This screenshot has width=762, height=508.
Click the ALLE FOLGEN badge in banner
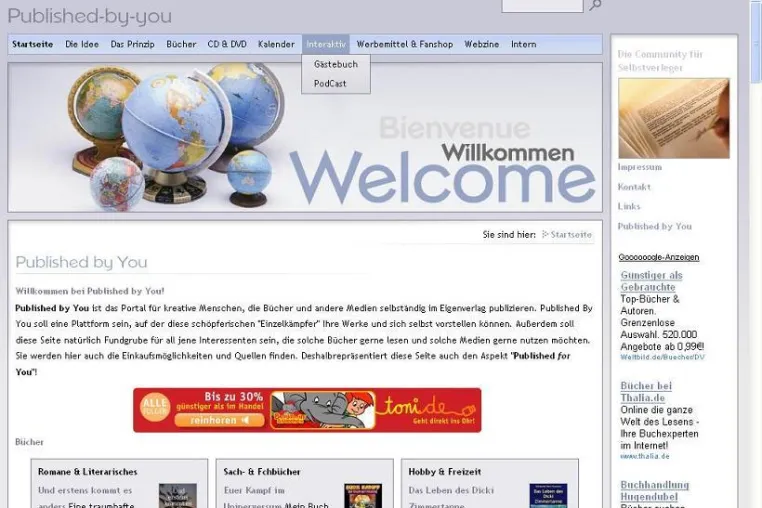[155, 407]
